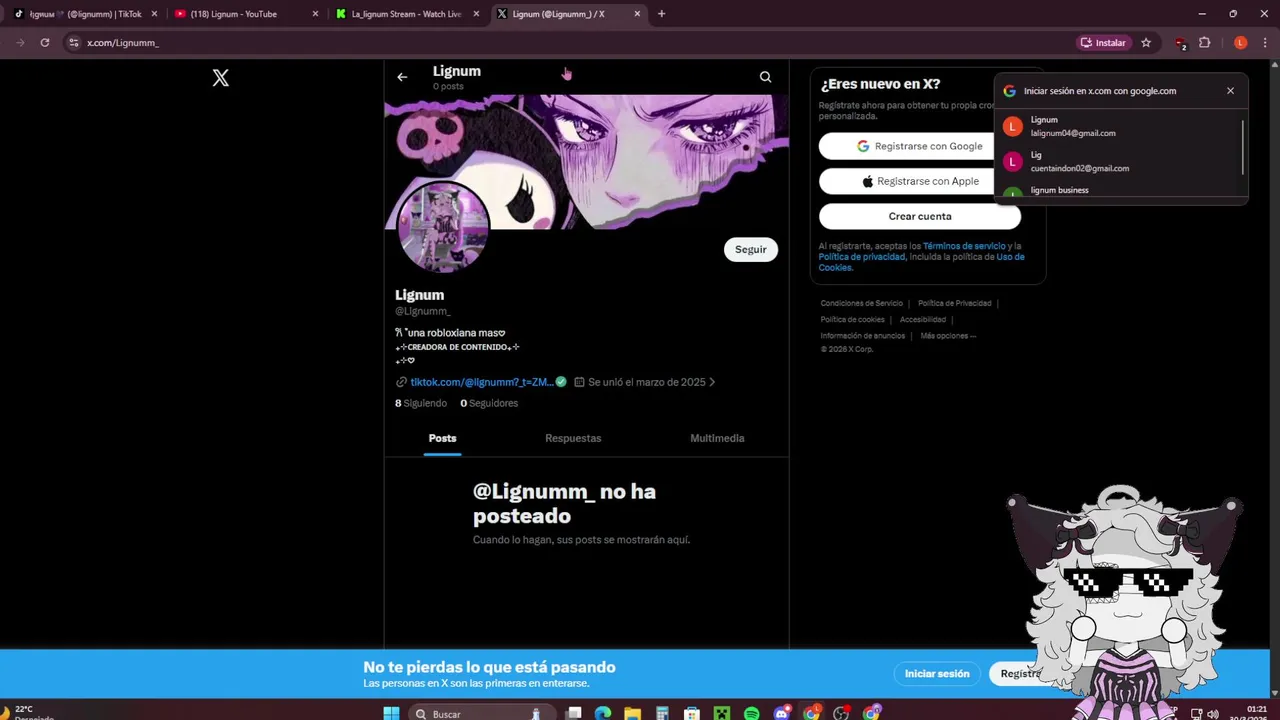Close the Lignum X browser tab

[x=636, y=14]
